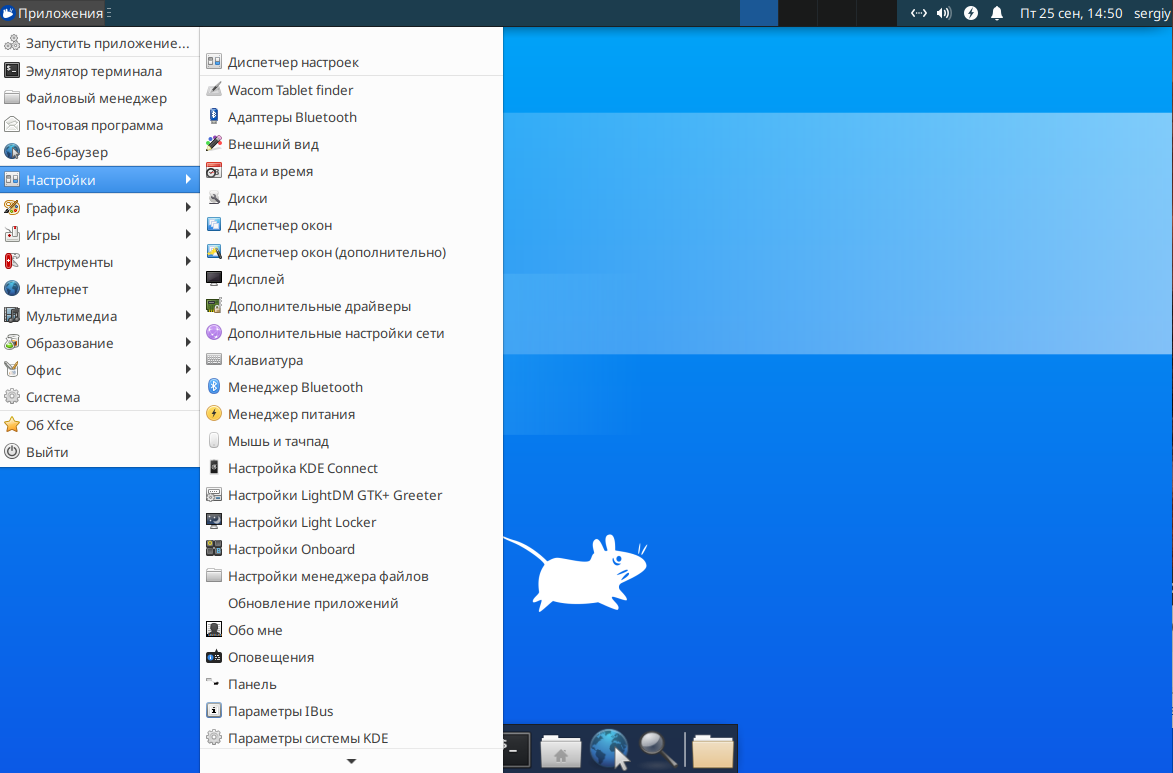Select the Клавиатура menu item
Viewport: 1173px width, 773px height.
(x=352, y=360)
